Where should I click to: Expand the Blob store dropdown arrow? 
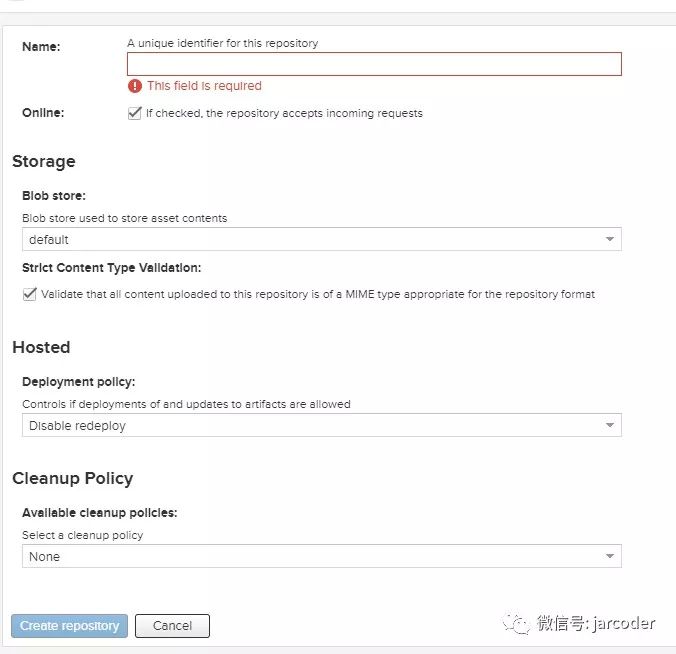[610, 240]
